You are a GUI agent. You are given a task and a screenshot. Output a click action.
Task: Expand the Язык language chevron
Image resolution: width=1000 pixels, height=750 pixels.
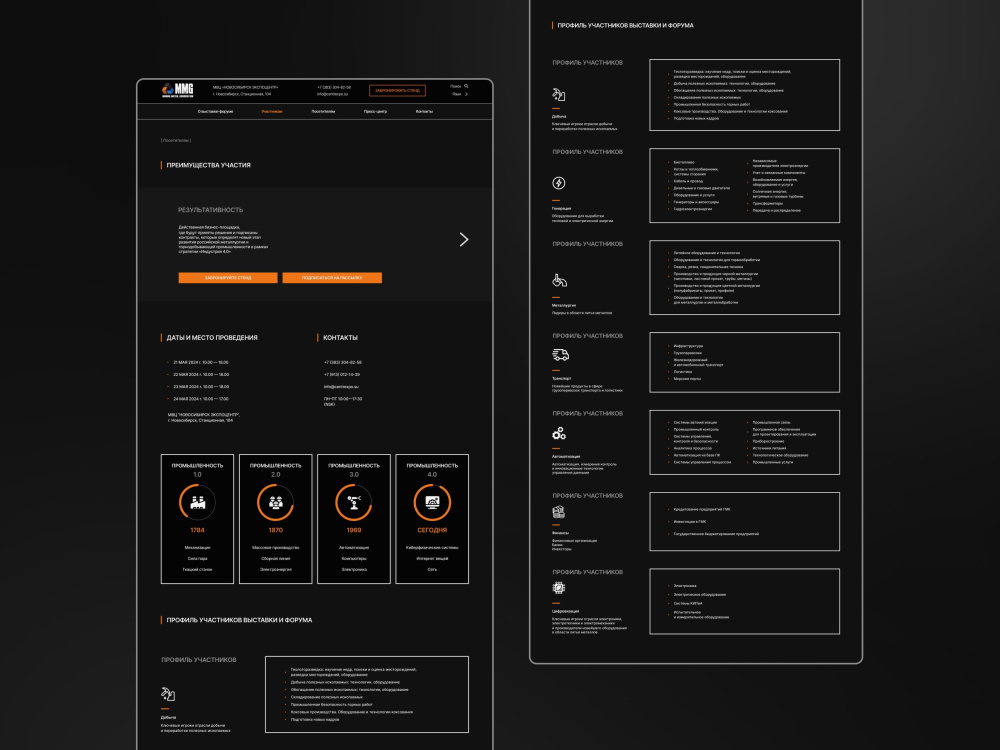point(466,94)
